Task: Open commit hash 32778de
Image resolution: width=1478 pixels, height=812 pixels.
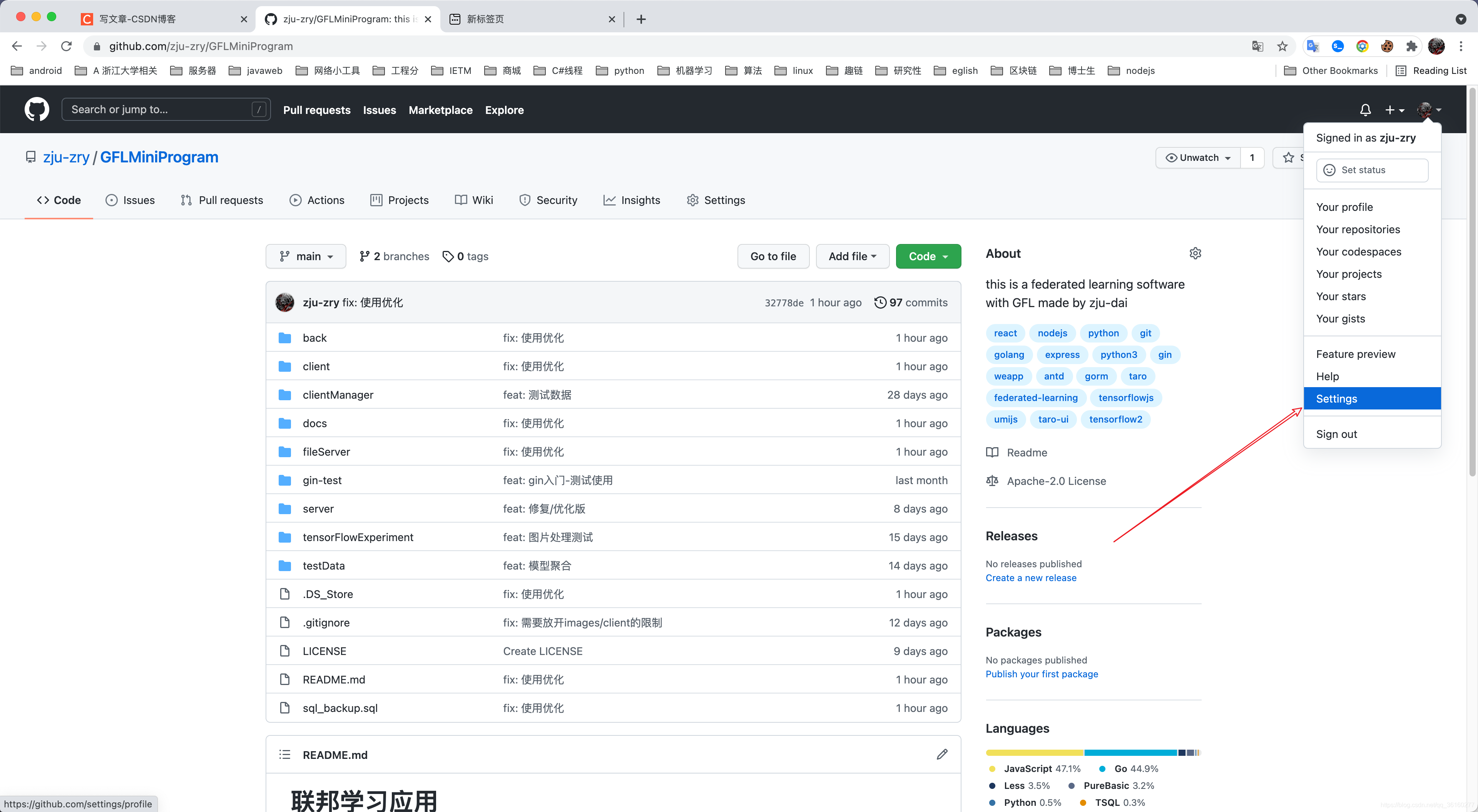Action: [x=784, y=302]
